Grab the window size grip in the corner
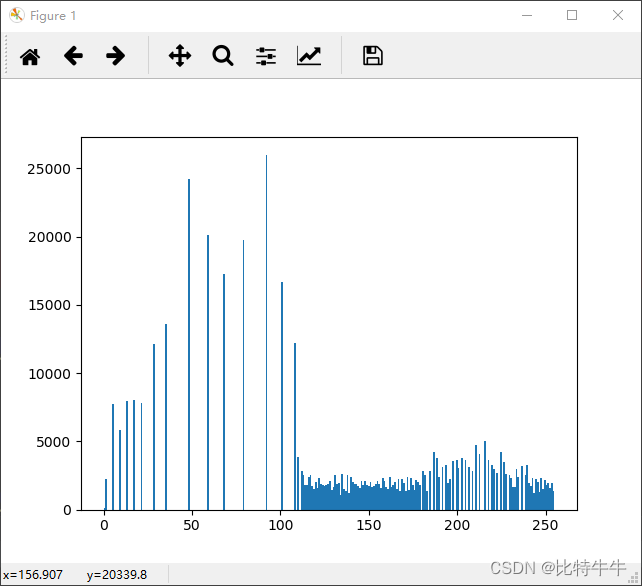The image size is (642, 586). (x=634, y=577)
